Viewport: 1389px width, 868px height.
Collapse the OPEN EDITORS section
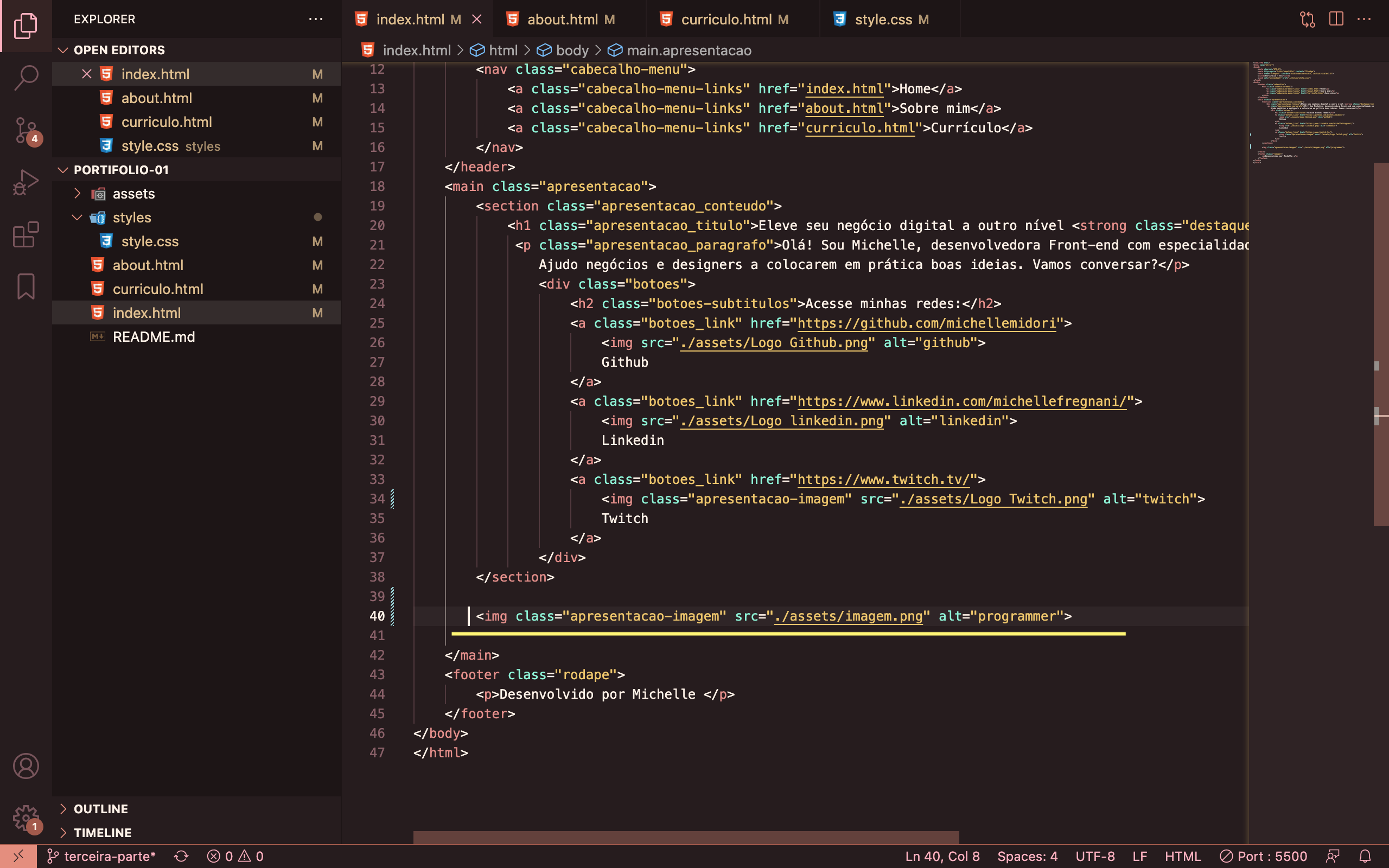tap(196, 50)
